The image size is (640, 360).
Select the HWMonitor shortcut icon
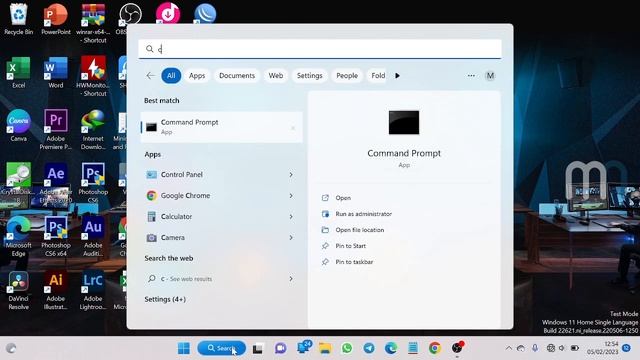[93, 76]
